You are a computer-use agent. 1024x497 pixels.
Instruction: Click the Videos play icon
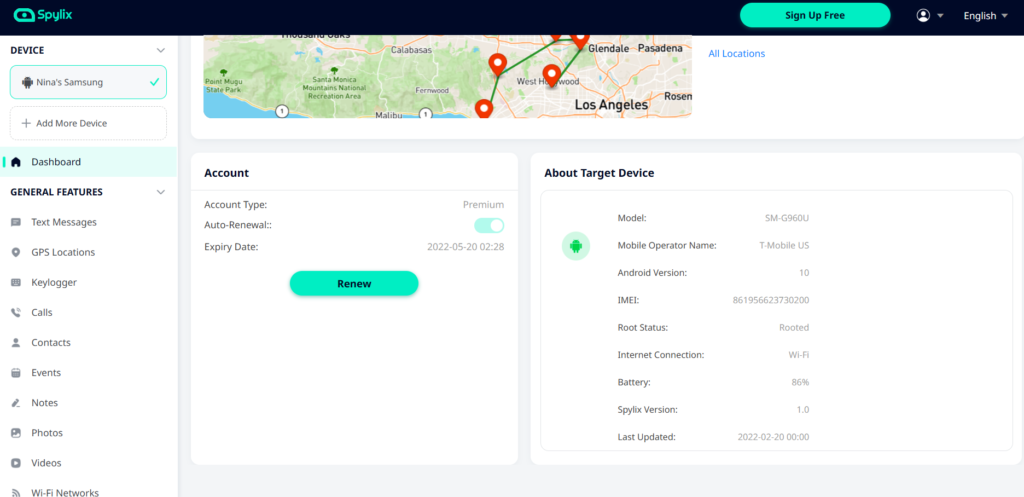(x=16, y=462)
